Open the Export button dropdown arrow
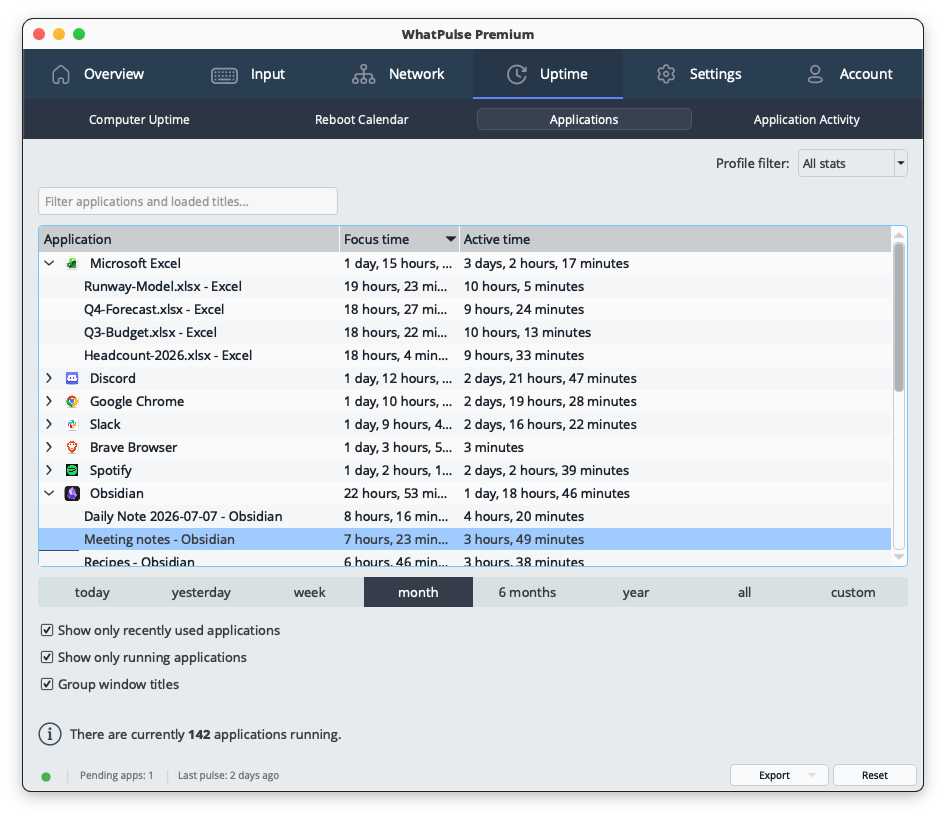The height and width of the screenshot is (818, 946). (811, 775)
